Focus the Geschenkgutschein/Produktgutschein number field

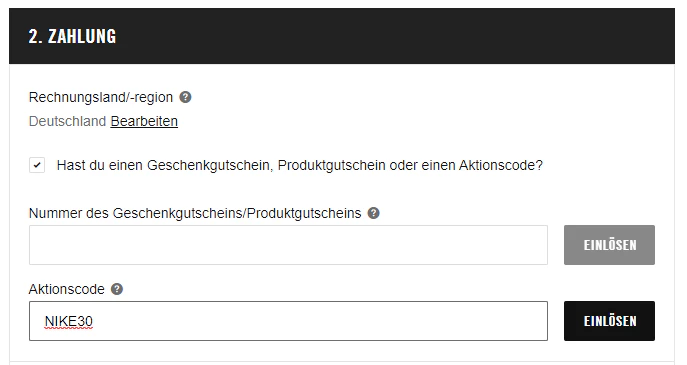(288, 245)
